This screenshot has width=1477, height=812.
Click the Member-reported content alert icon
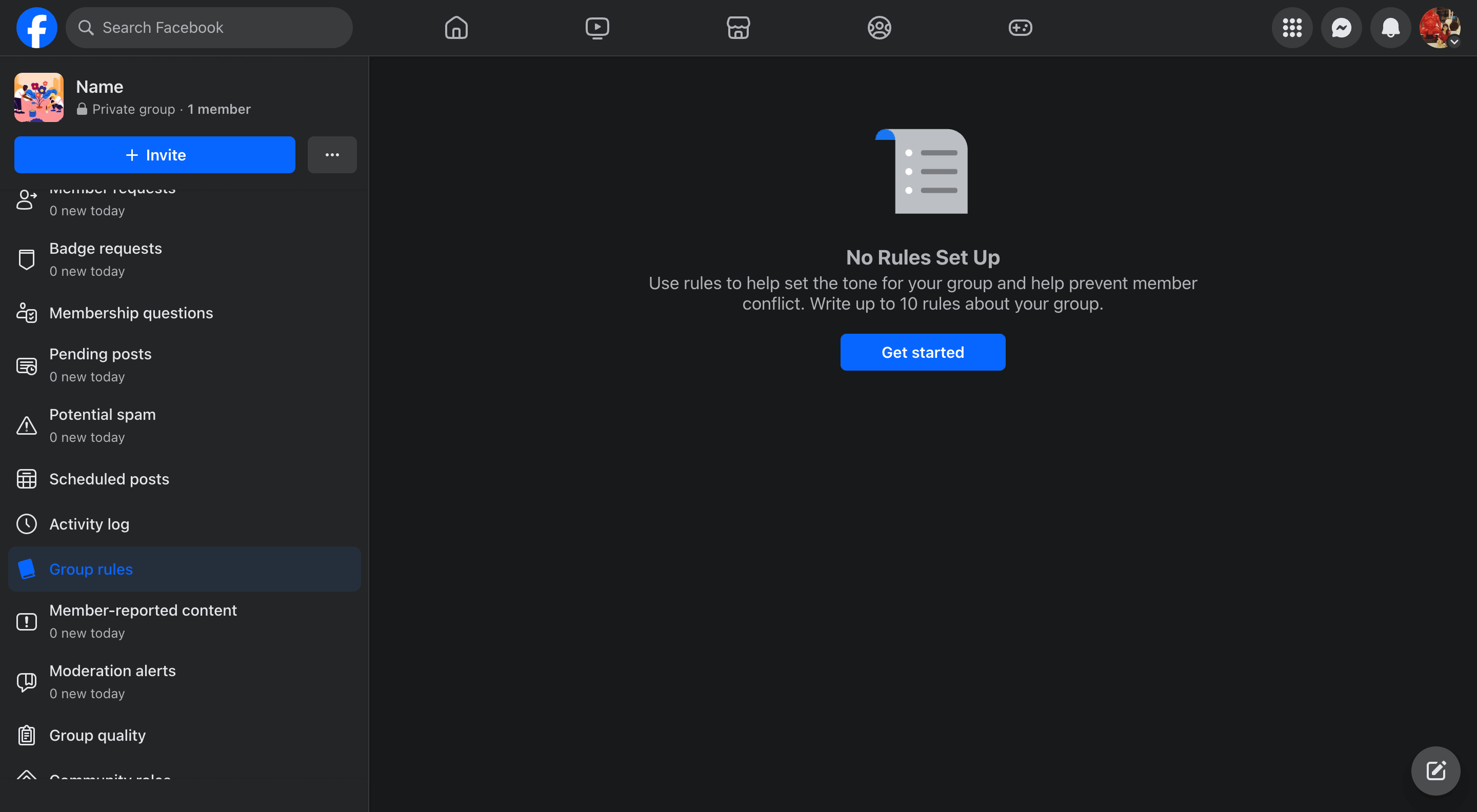tap(27, 620)
